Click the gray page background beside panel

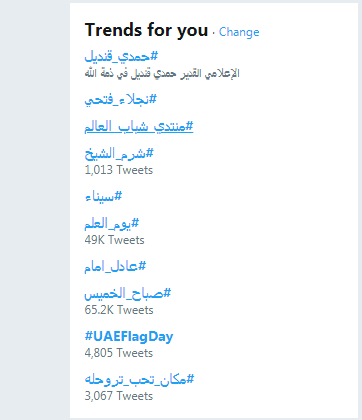33,210
